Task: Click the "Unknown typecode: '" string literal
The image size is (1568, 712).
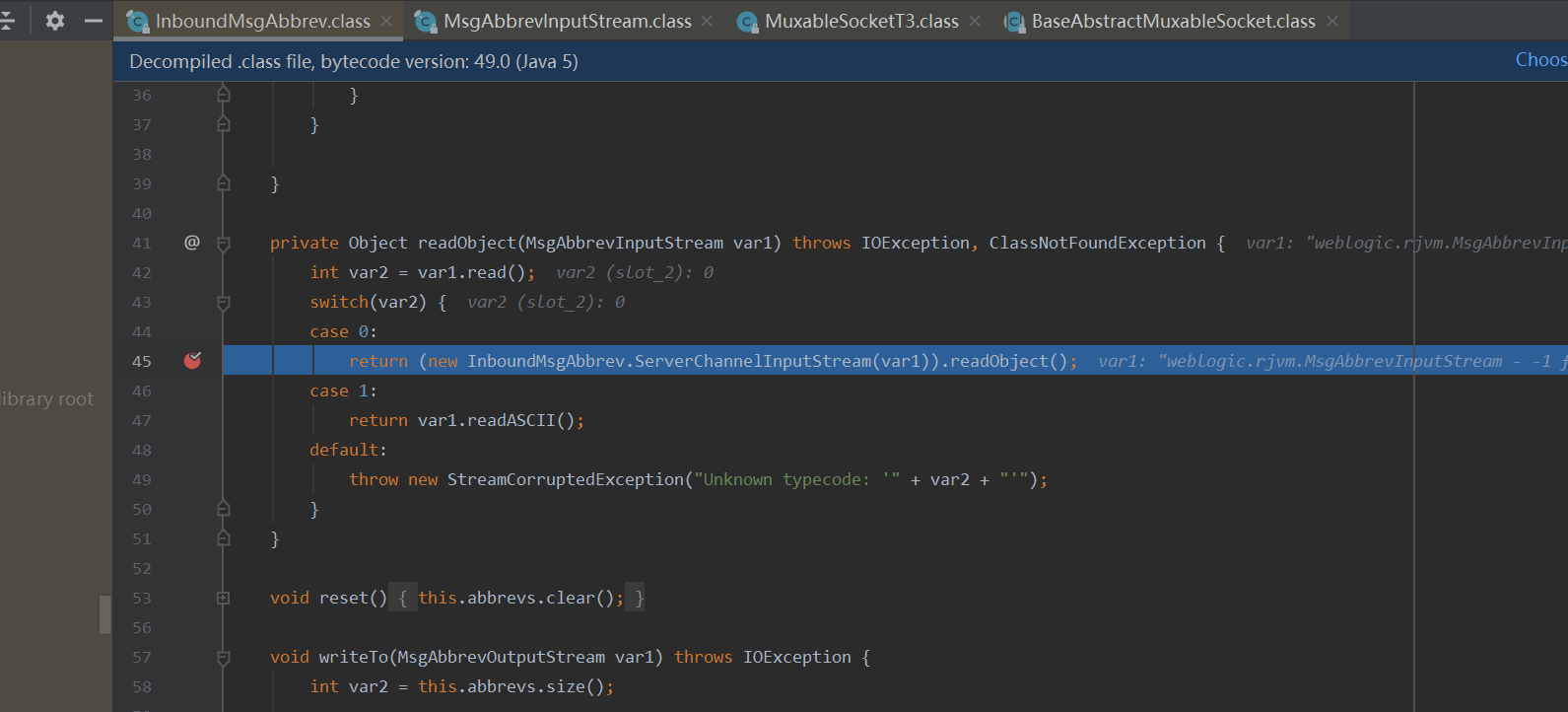Action: [797, 479]
